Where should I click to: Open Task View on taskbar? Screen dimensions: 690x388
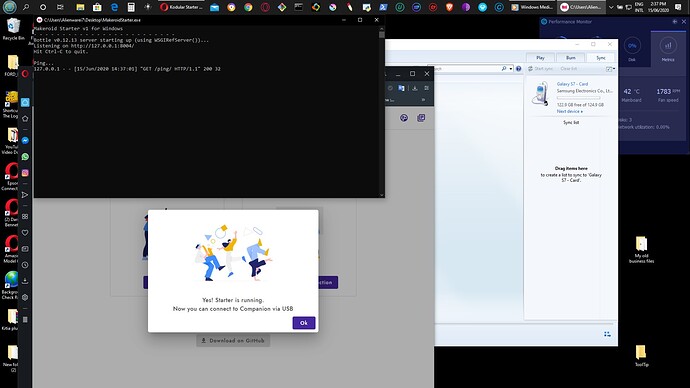coord(60,7)
